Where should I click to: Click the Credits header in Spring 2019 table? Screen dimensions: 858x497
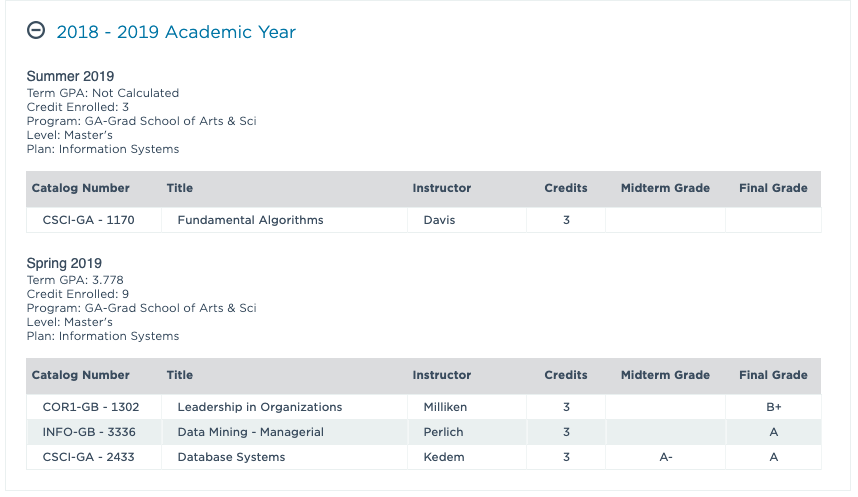point(566,375)
